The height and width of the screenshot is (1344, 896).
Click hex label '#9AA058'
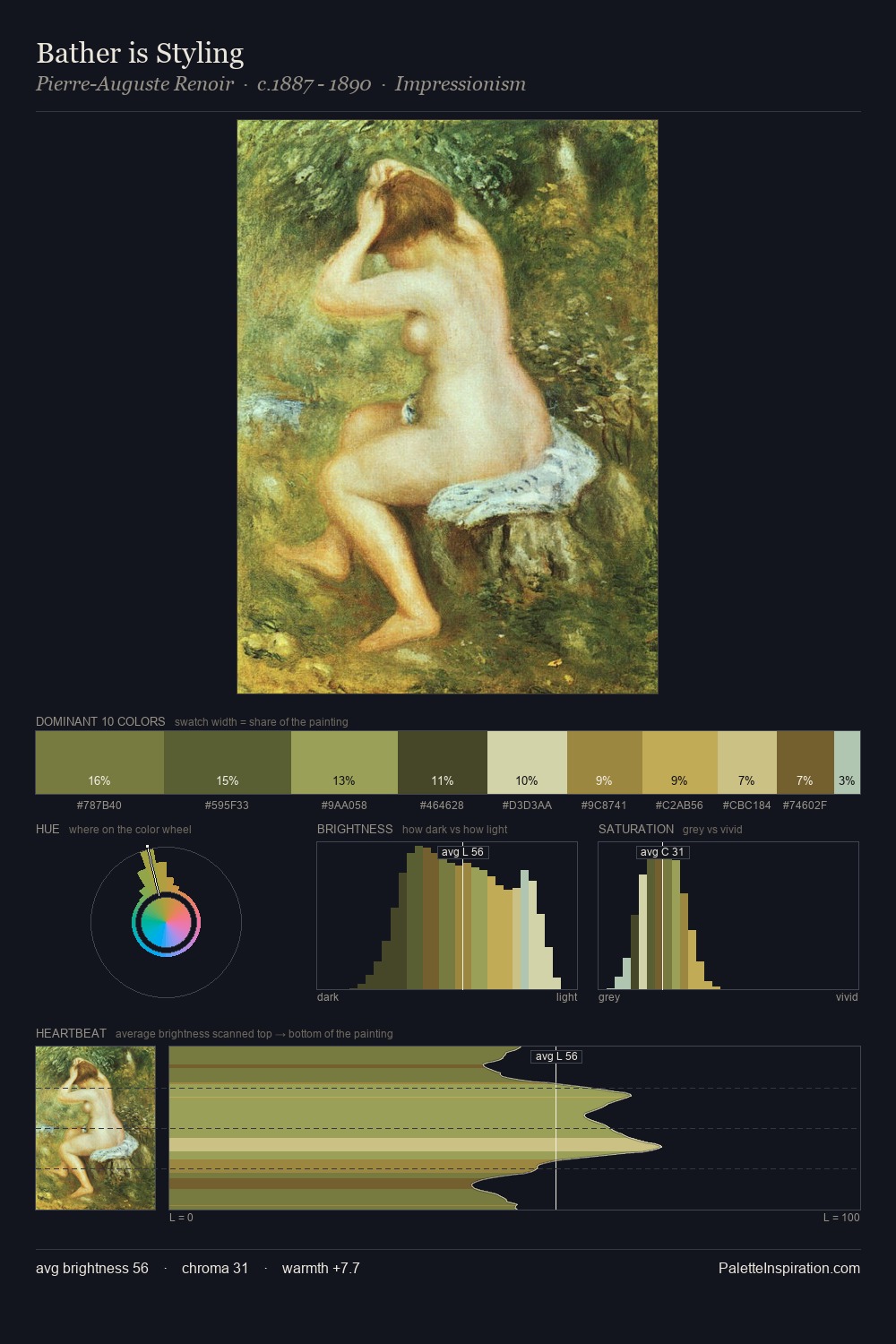click(x=344, y=805)
